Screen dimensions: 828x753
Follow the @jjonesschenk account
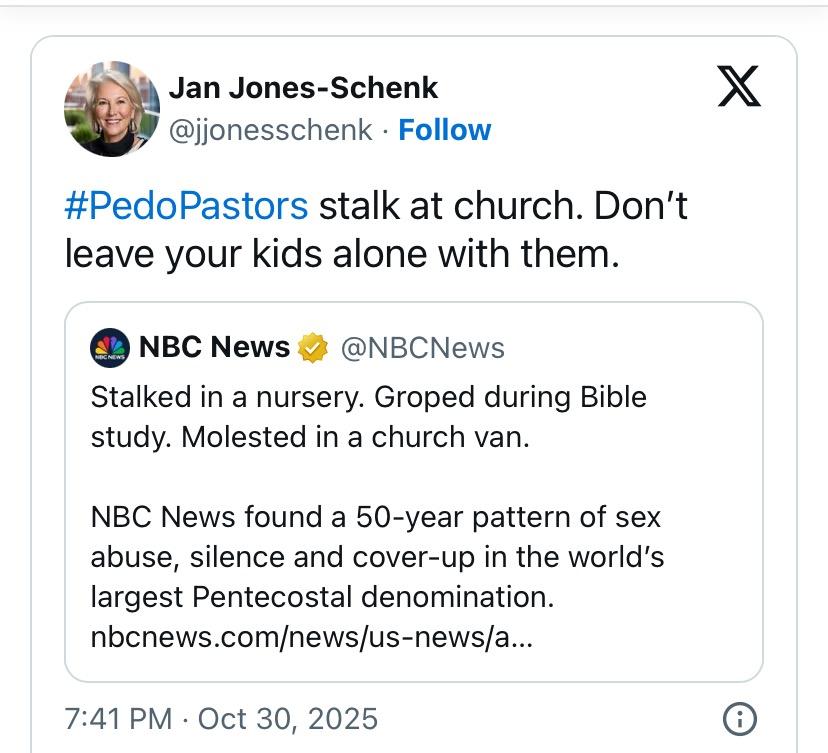click(444, 130)
